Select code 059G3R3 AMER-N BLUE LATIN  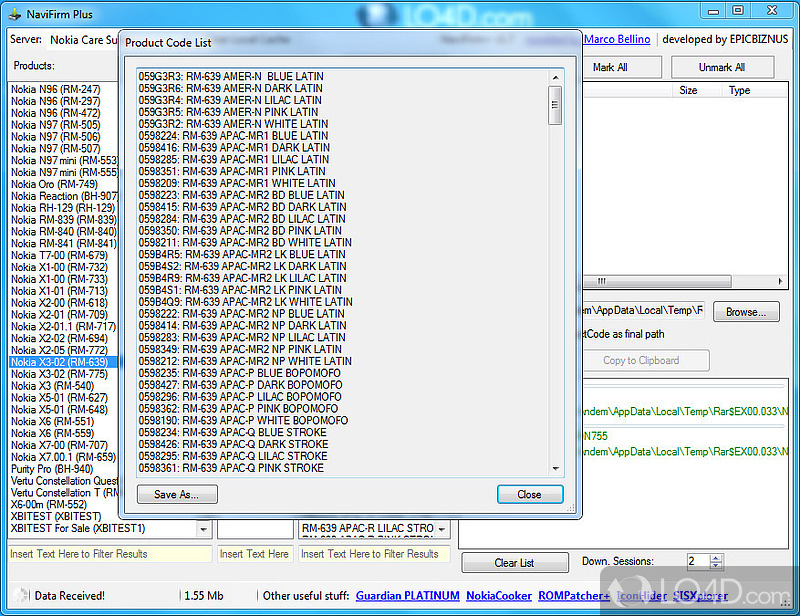(231, 76)
